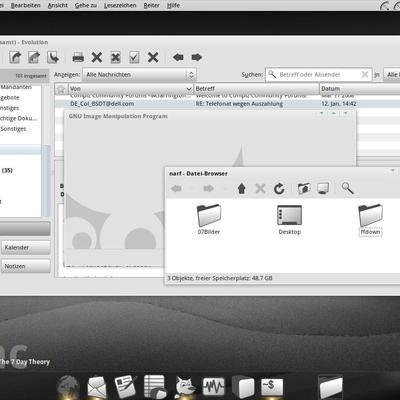Open the Anzeigen 'Alle Nachrichten' dropdown
This screenshot has width=400, height=400.
(x=139, y=75)
